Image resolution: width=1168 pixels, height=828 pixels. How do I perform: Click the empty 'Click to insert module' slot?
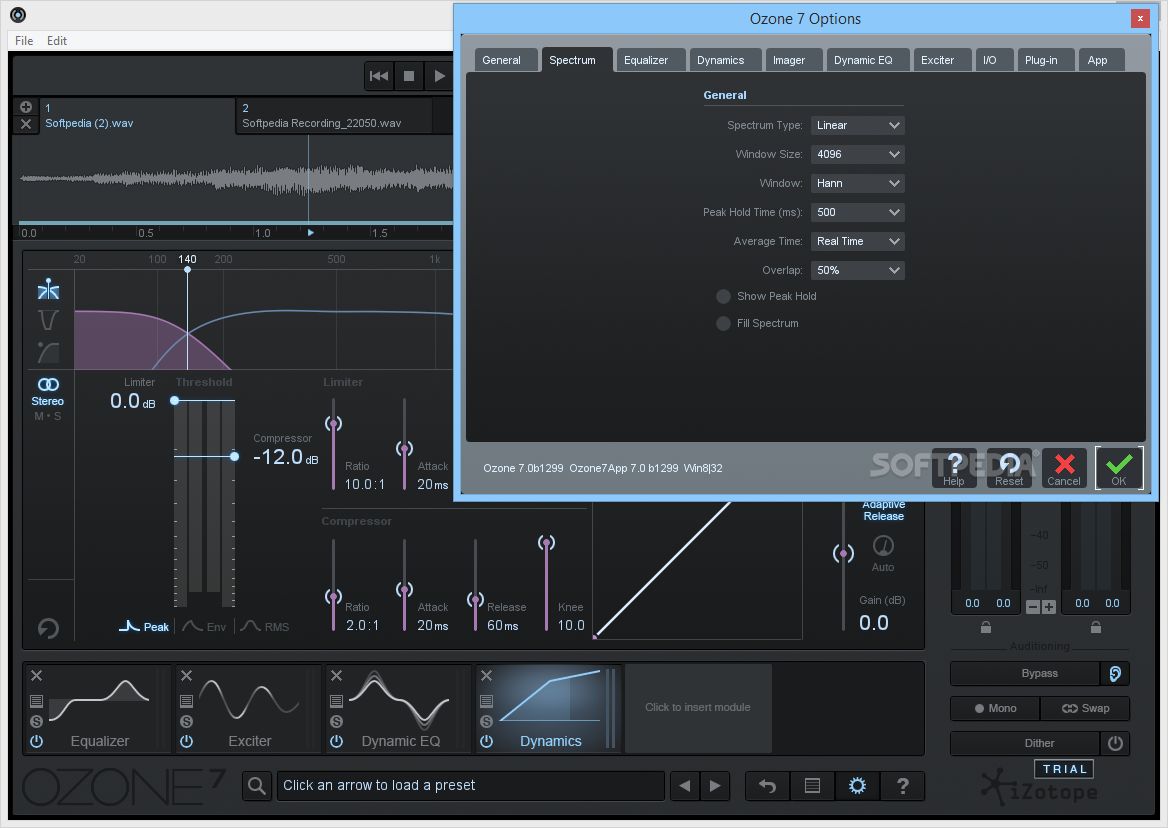698,707
